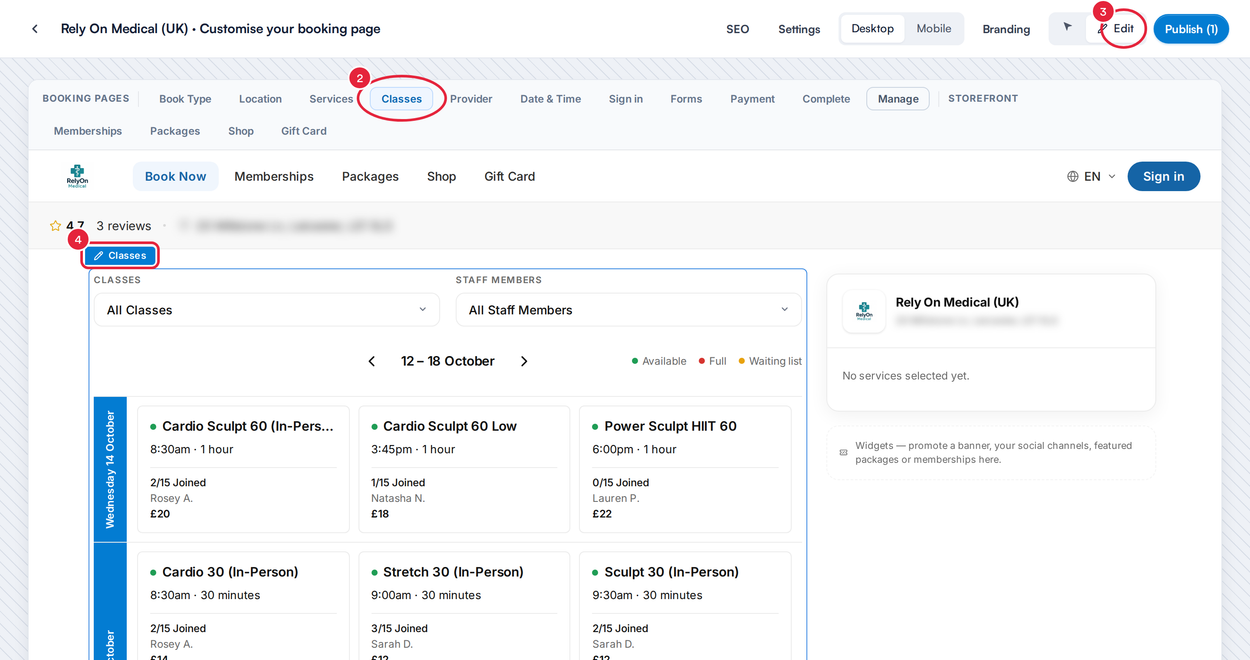Open the Provider page tab
The width and height of the screenshot is (1250, 660).
point(471,99)
